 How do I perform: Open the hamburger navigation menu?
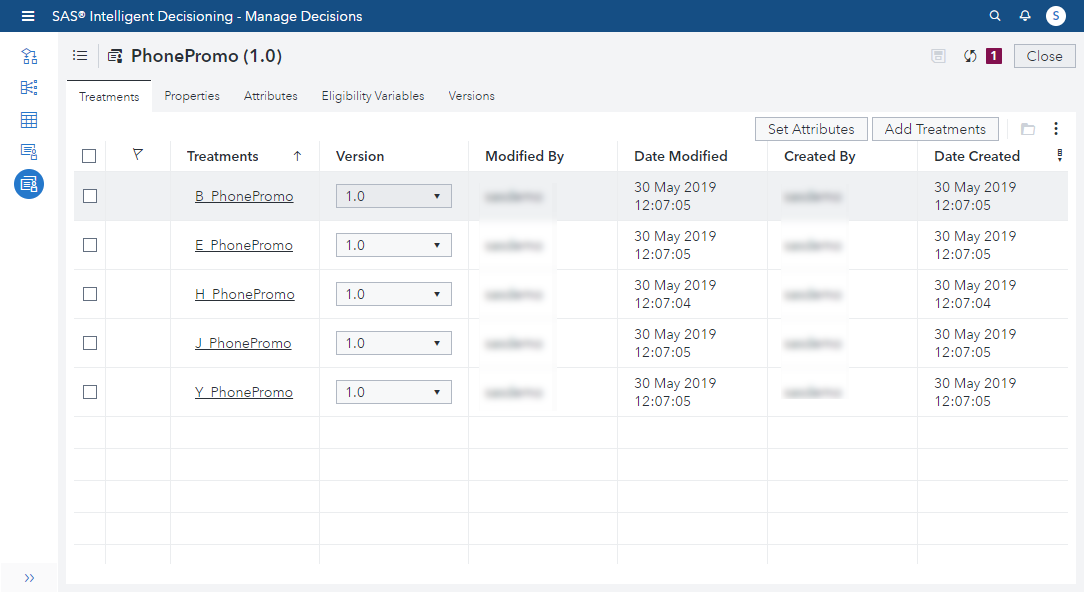28,16
